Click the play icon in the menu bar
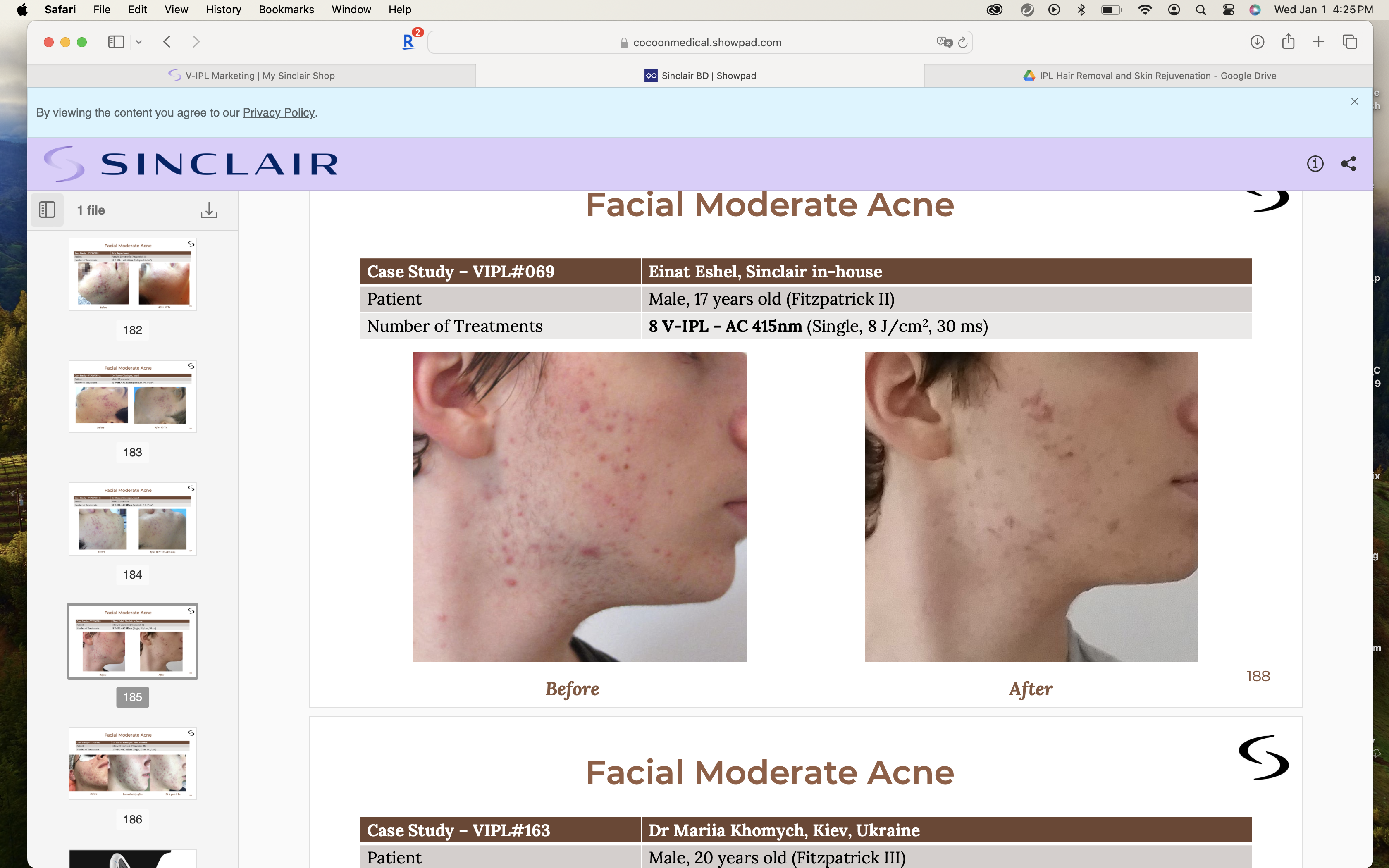1389x868 pixels. tap(1054, 10)
